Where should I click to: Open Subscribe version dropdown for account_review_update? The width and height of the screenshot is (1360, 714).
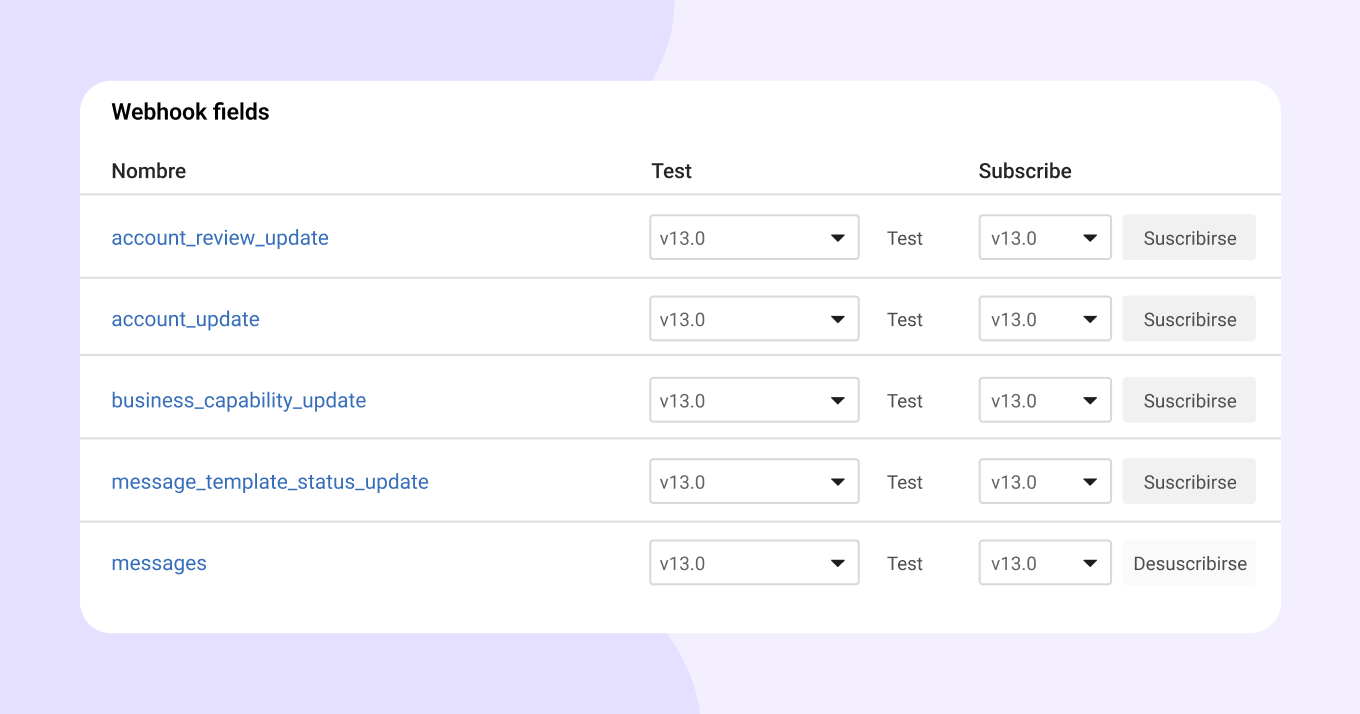tap(1044, 238)
